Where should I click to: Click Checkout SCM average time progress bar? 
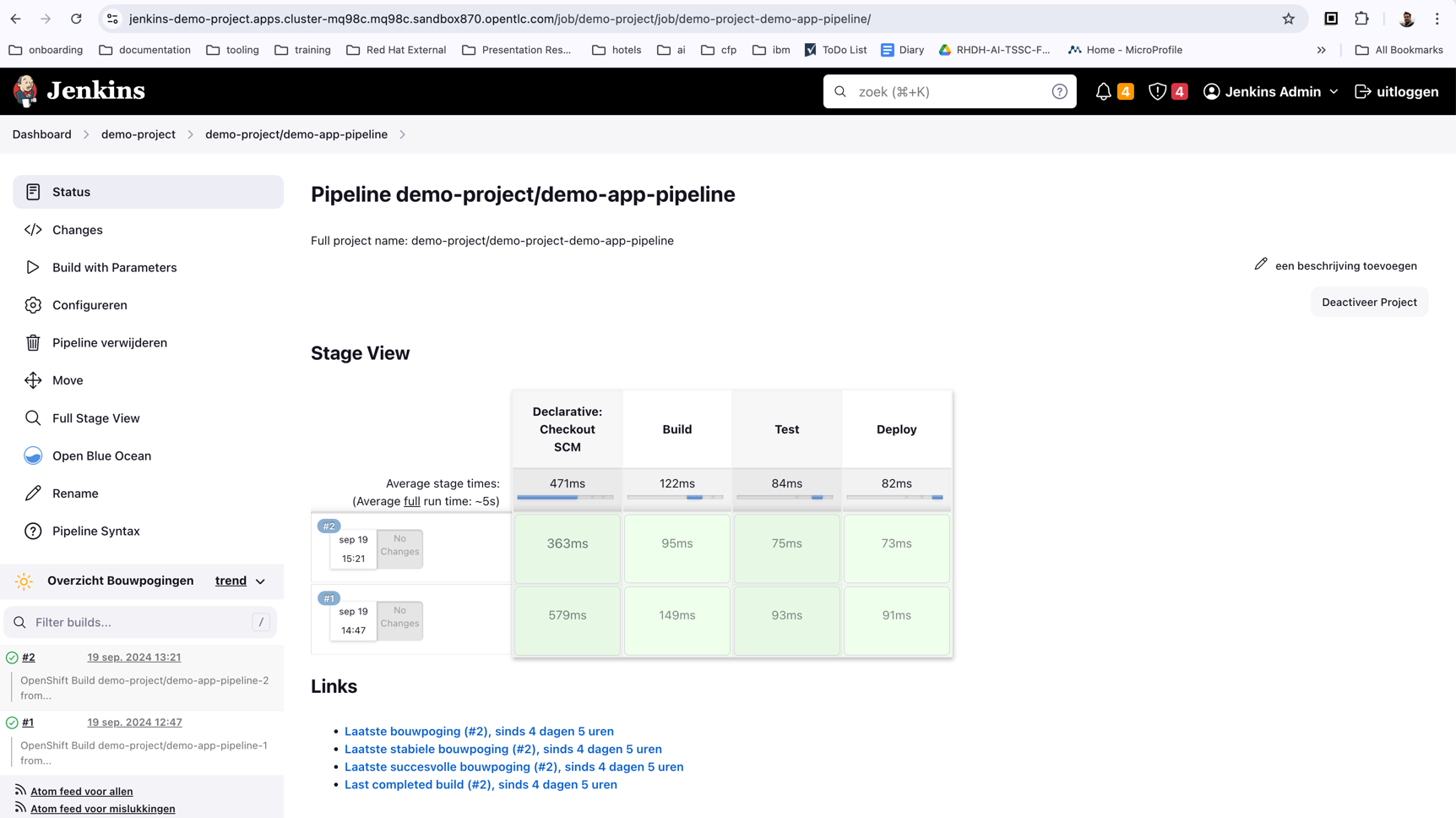pyautogui.click(x=566, y=498)
